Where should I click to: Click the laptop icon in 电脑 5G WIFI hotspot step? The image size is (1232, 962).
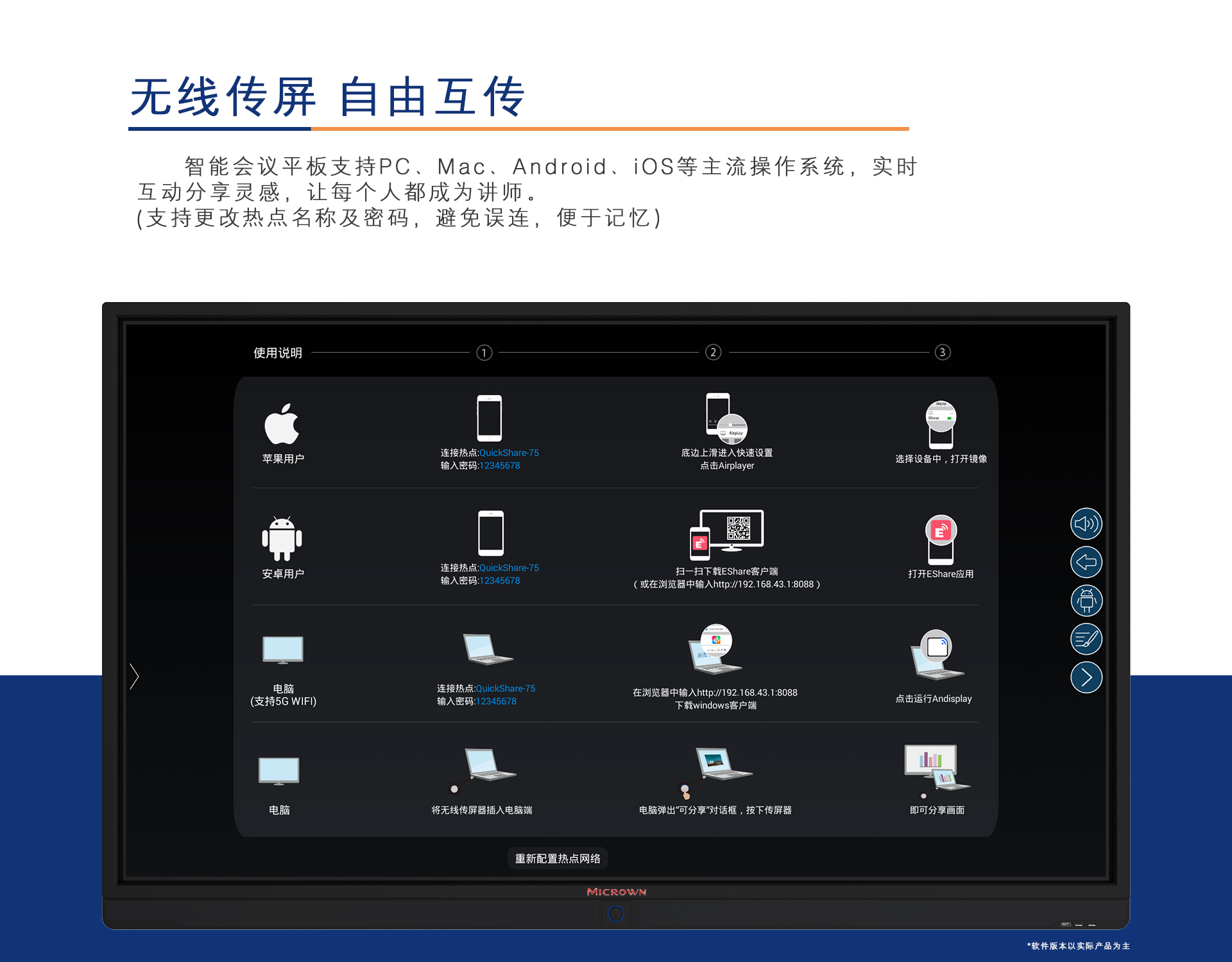tap(488, 650)
